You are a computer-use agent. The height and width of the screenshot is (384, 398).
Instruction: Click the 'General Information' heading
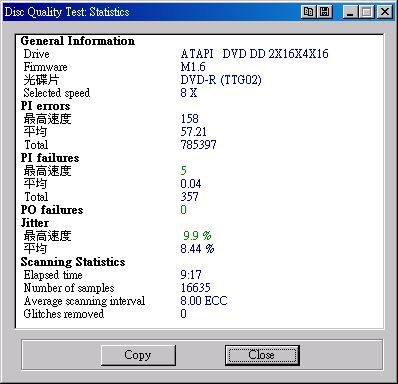click(78, 41)
